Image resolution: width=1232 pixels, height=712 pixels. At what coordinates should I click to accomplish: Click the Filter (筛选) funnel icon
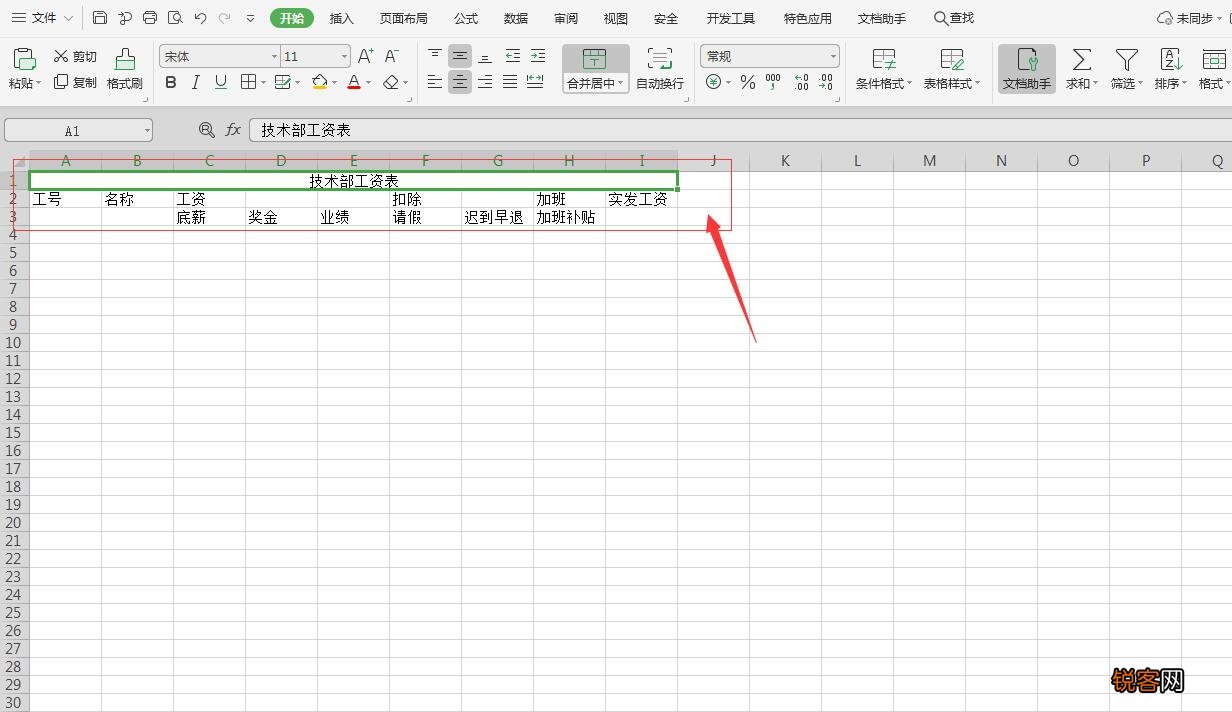[1127, 60]
